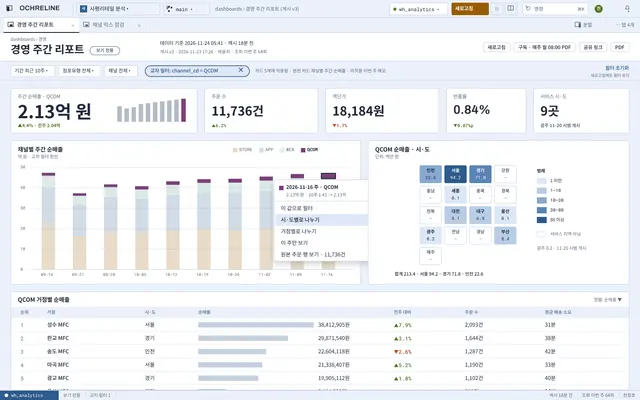
Task: Click the small square icon right of orange button
Action: 496,9
